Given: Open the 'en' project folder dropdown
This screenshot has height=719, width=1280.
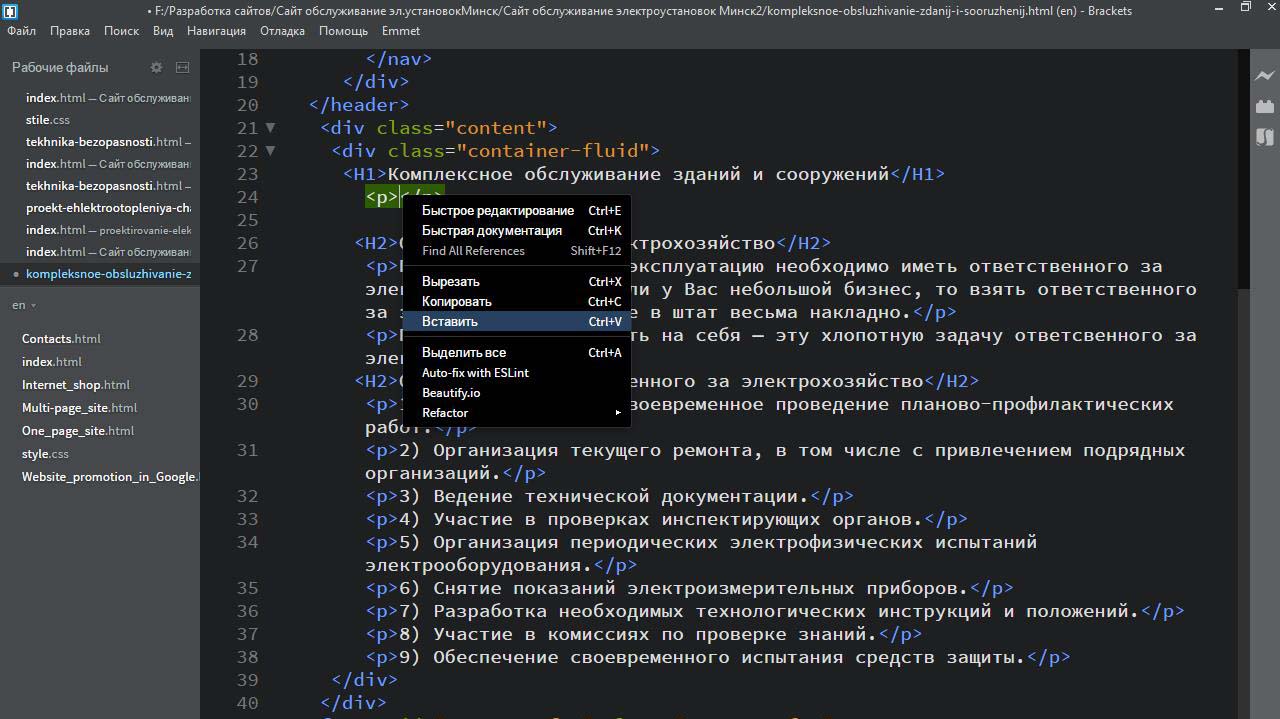Looking at the screenshot, I should pyautogui.click(x=24, y=305).
